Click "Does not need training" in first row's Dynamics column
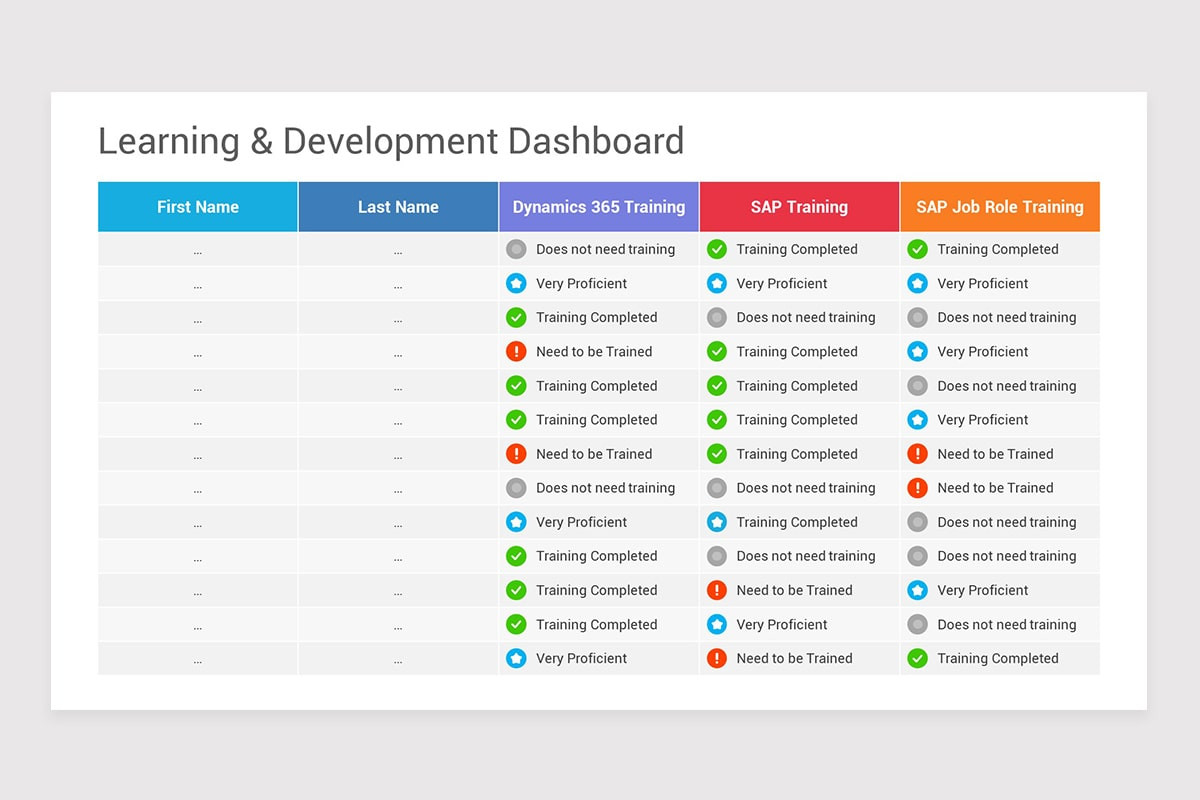Image resolution: width=1200 pixels, height=800 pixels. point(605,249)
